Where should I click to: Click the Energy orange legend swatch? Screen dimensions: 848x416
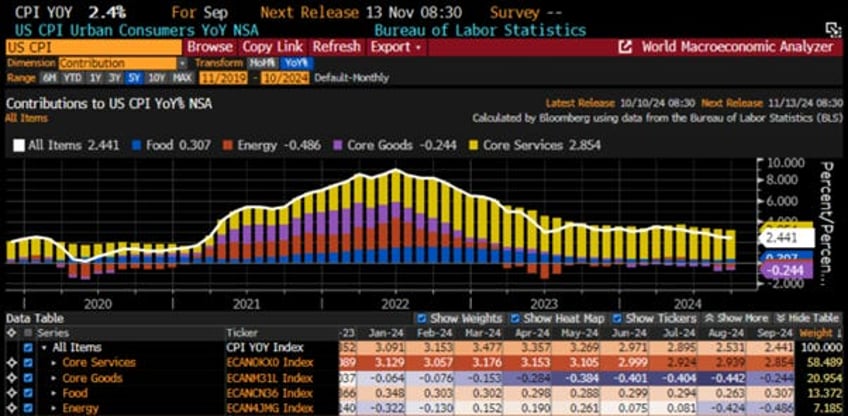(x=228, y=146)
